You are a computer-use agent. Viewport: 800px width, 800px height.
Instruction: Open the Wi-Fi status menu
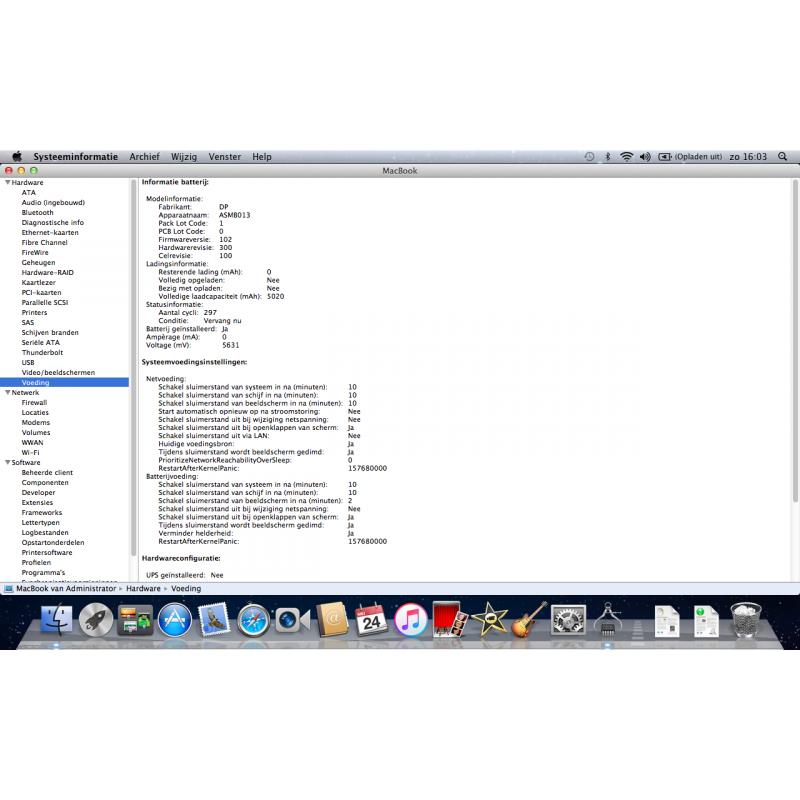626,157
